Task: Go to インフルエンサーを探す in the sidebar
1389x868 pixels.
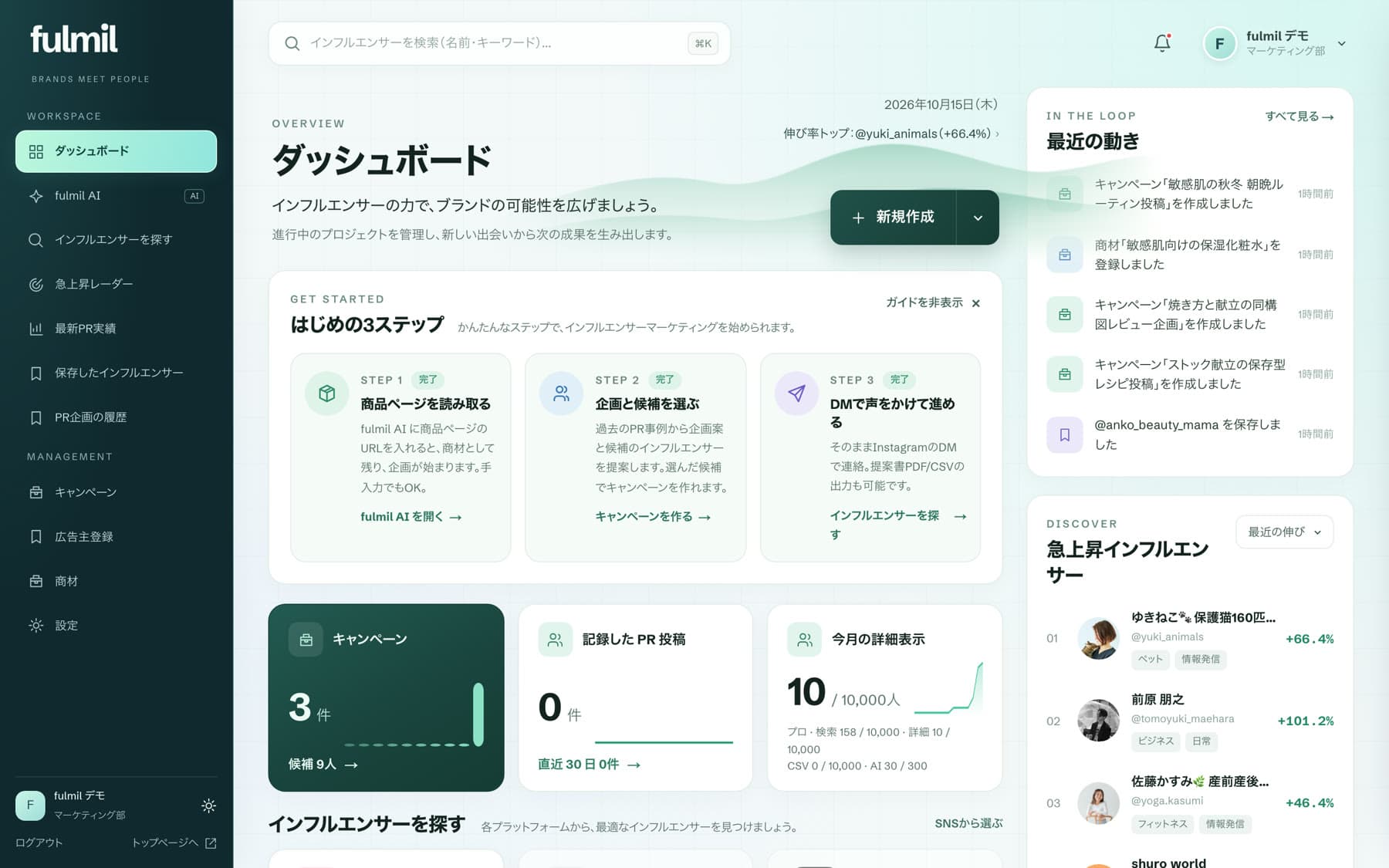Action: click(x=116, y=240)
